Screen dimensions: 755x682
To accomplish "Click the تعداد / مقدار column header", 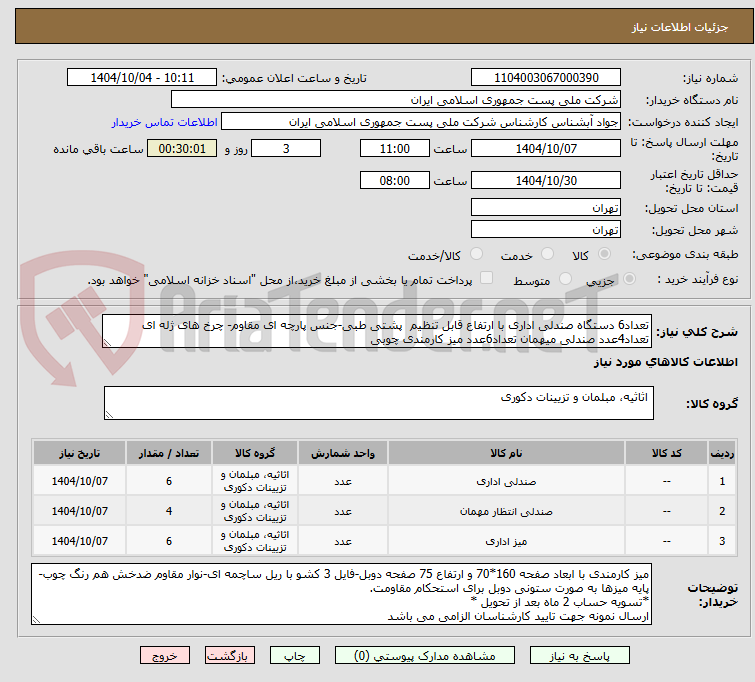I will pyautogui.click(x=169, y=453).
